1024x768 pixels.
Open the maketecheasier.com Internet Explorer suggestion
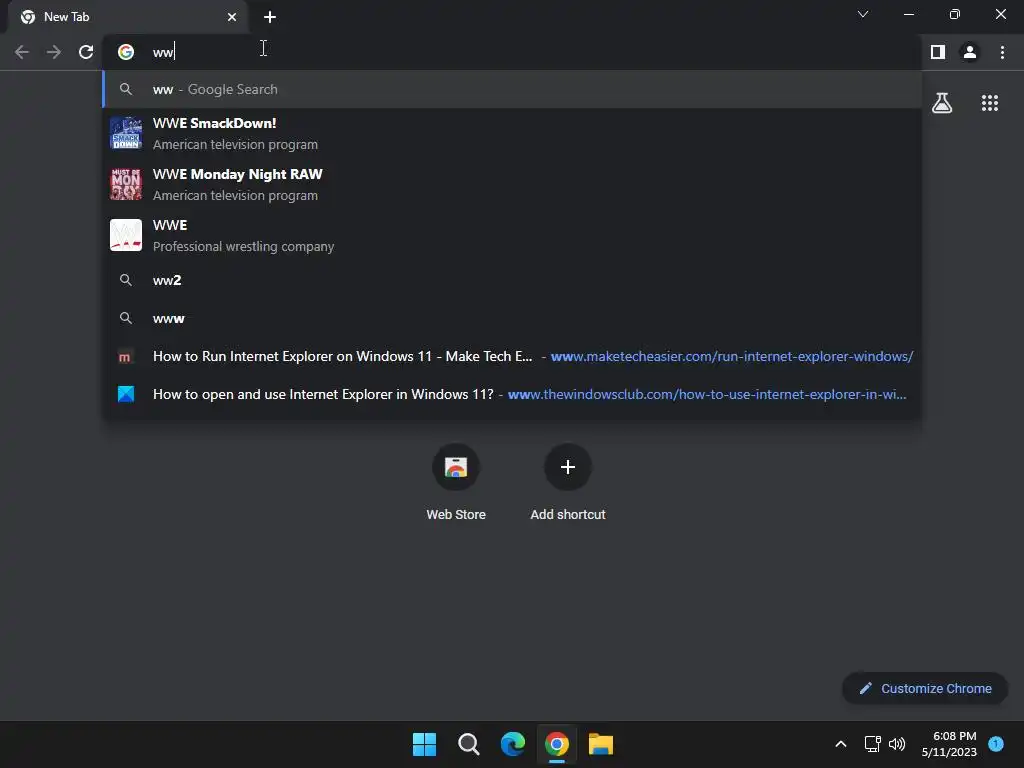coord(512,357)
